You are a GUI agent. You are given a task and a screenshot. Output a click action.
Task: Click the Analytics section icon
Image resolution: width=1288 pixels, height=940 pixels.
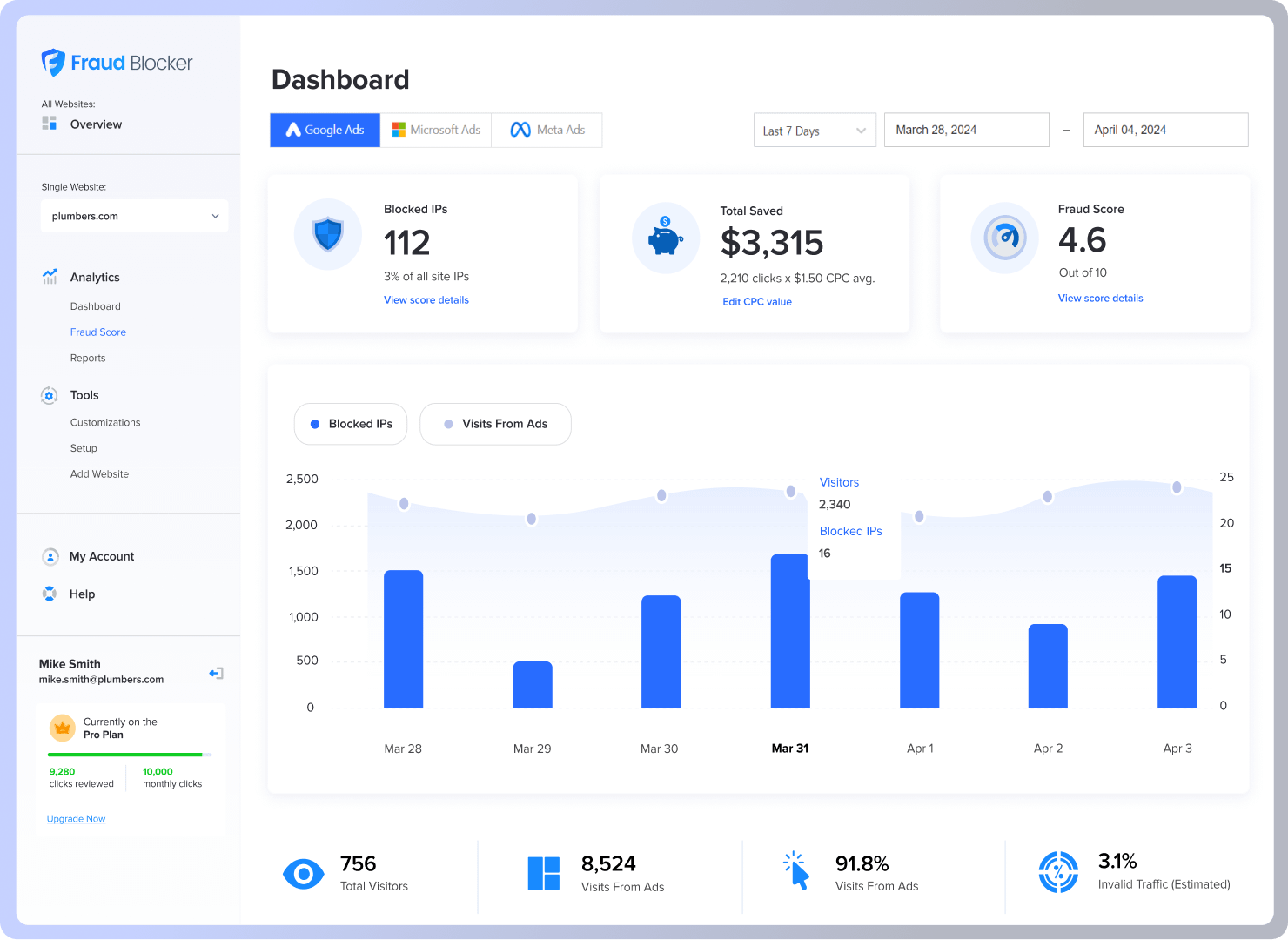49,277
